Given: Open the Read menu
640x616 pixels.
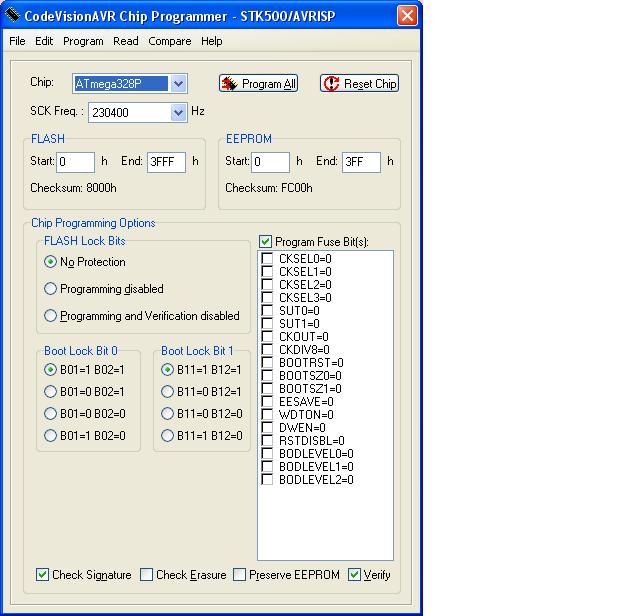Looking at the screenshot, I should pyautogui.click(x=126, y=41).
